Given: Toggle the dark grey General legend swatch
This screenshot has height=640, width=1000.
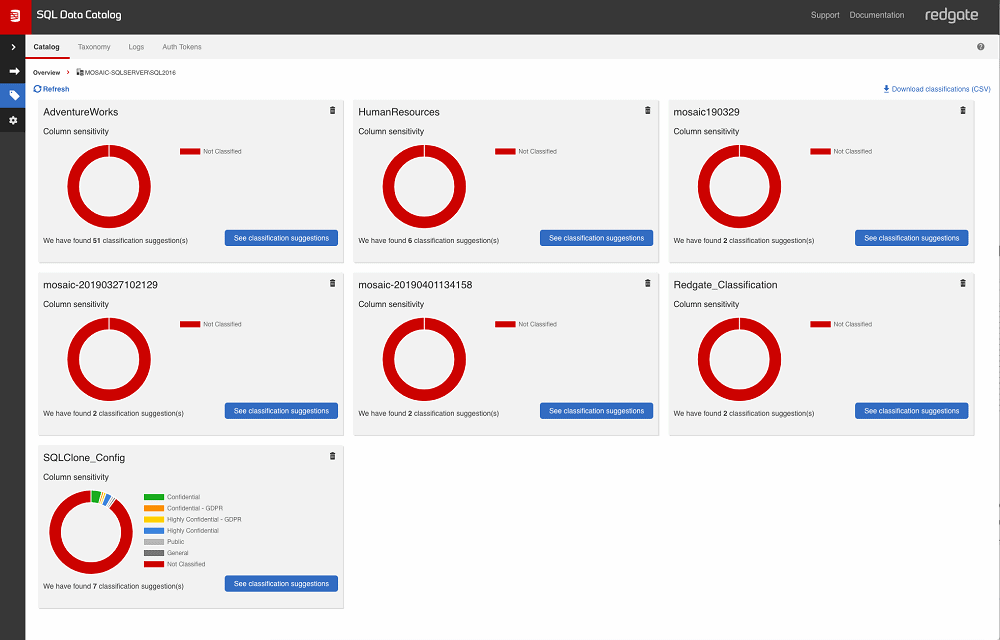Looking at the screenshot, I should (154, 553).
